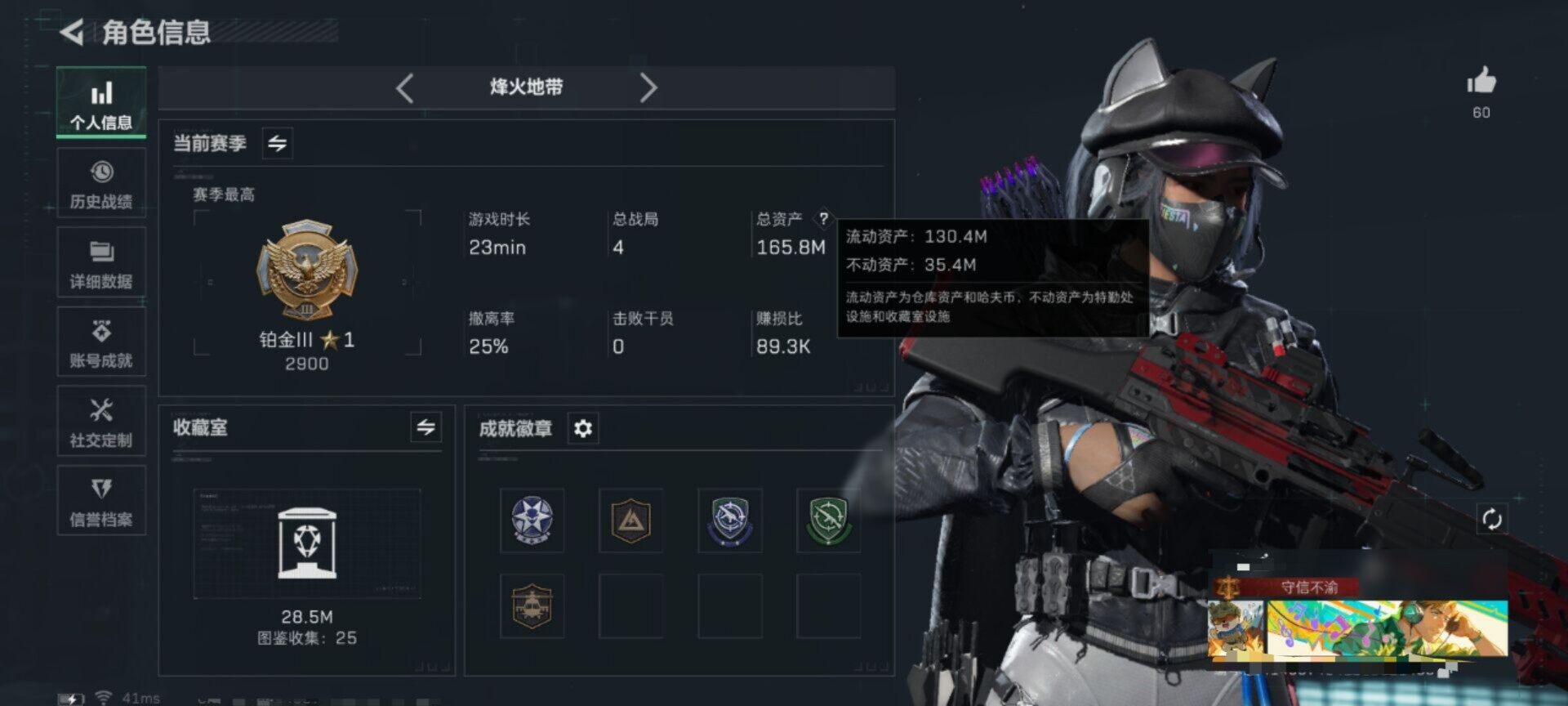Open the collection room display case

307,543
